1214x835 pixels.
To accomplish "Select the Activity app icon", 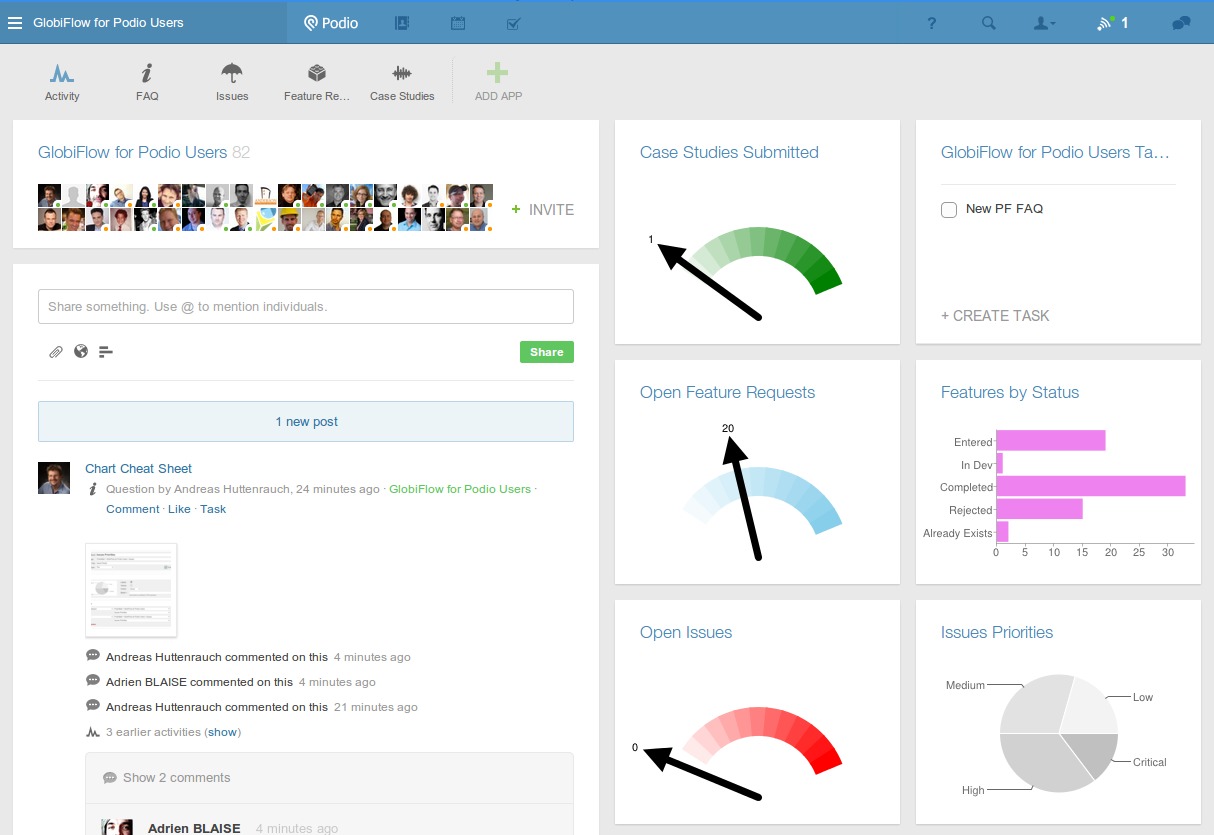I will coord(62,80).
